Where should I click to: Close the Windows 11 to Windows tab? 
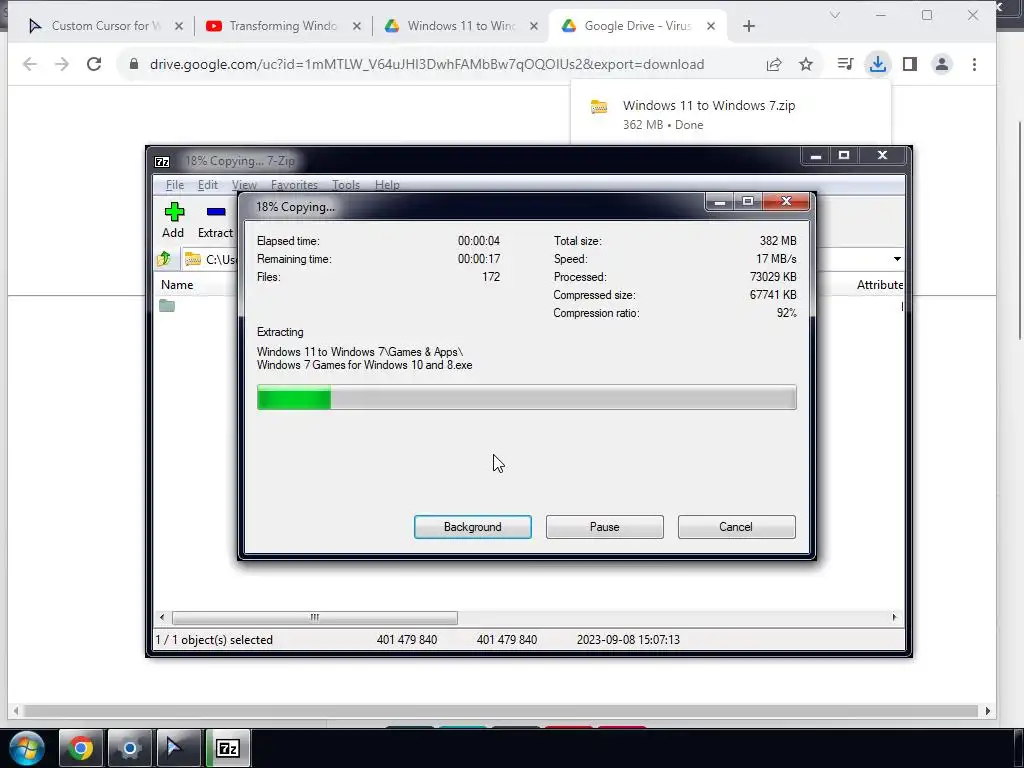click(x=534, y=26)
